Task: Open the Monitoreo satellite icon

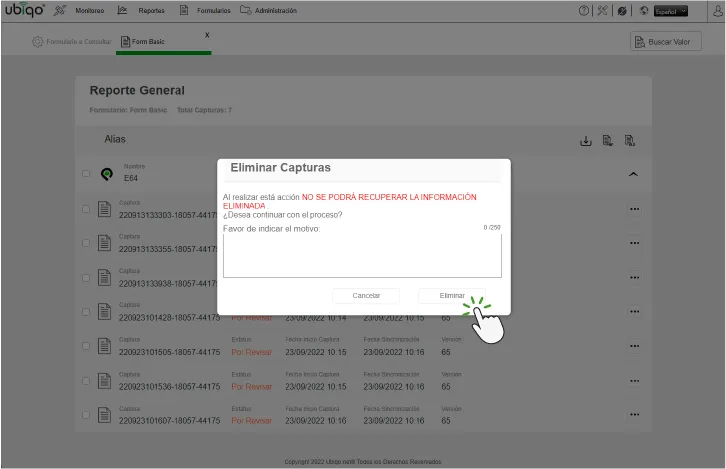Action: [60, 10]
